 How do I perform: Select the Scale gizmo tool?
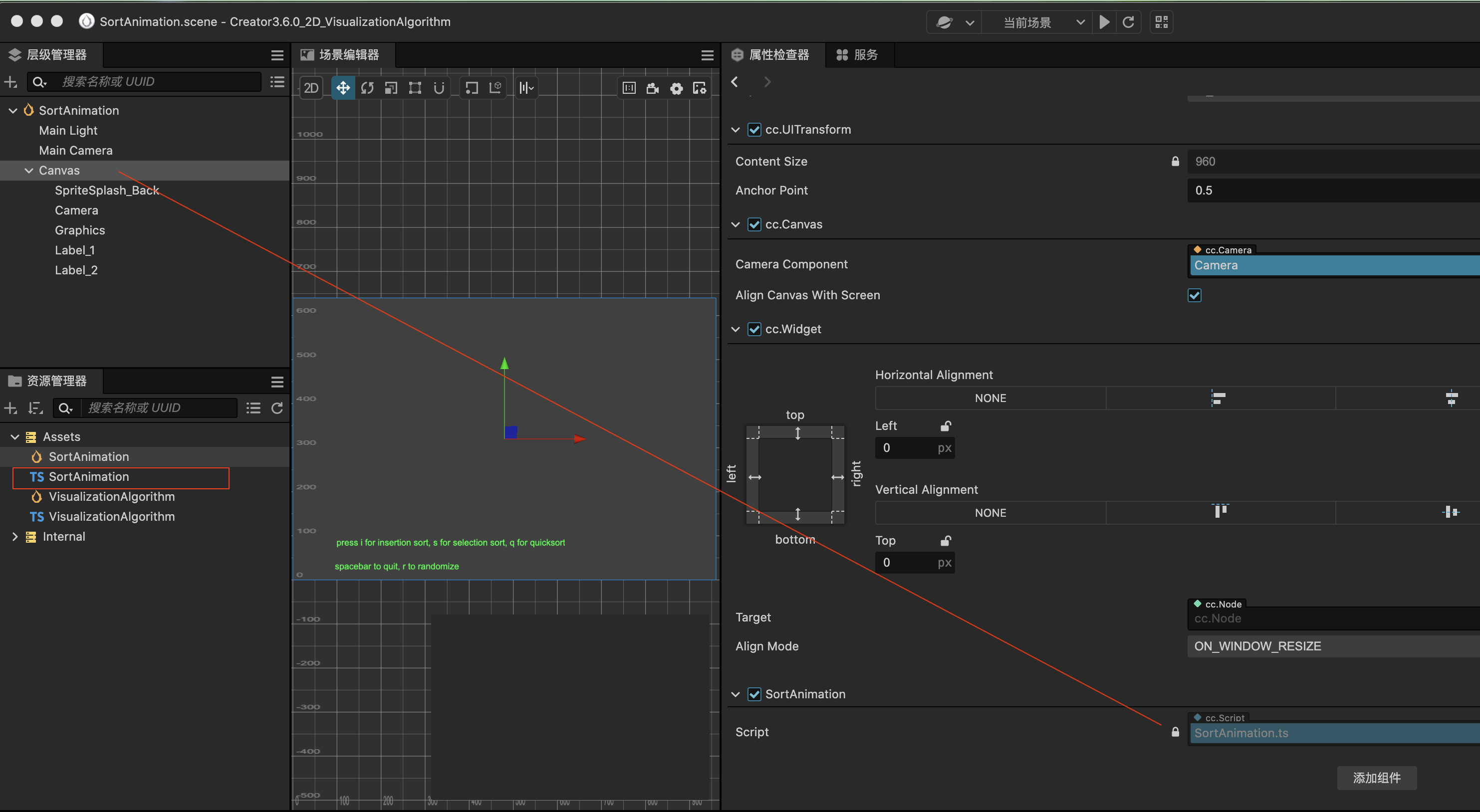pos(391,88)
